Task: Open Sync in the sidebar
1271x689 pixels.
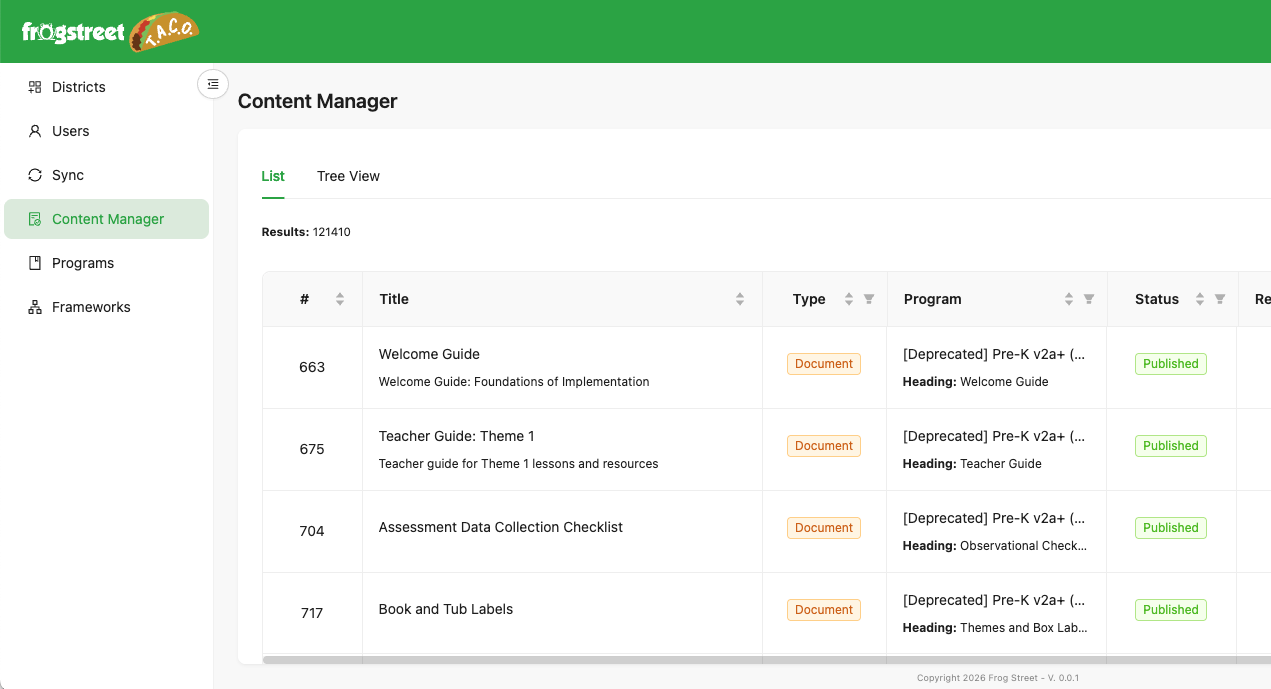Action: pos(106,175)
